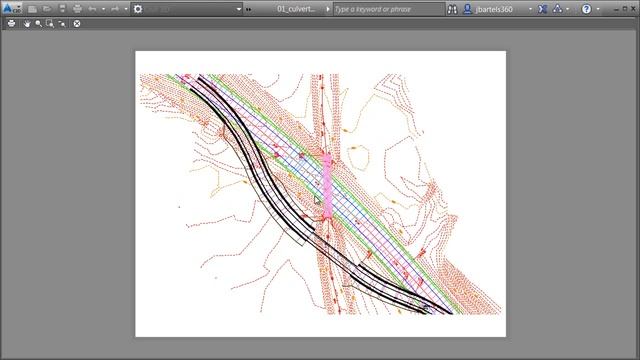The width and height of the screenshot is (640, 360).
Task: Click the 01_culvert drawing title
Action: tap(296, 9)
